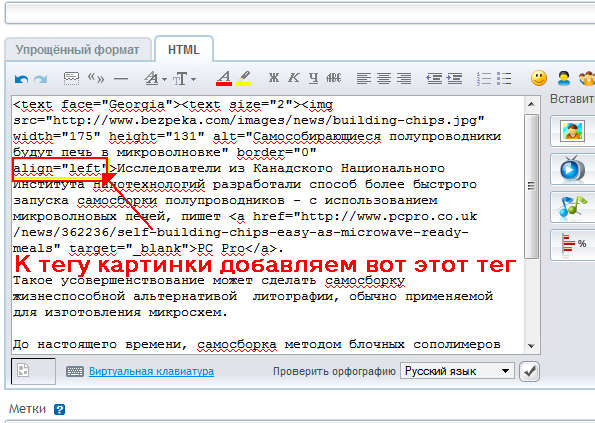Click the scrollbar down arrow
The height and width of the screenshot is (423, 595).
click(531, 346)
